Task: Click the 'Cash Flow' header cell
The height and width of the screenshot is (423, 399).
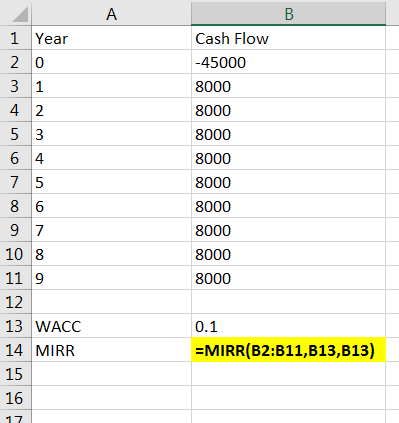Action: pyautogui.click(x=289, y=38)
